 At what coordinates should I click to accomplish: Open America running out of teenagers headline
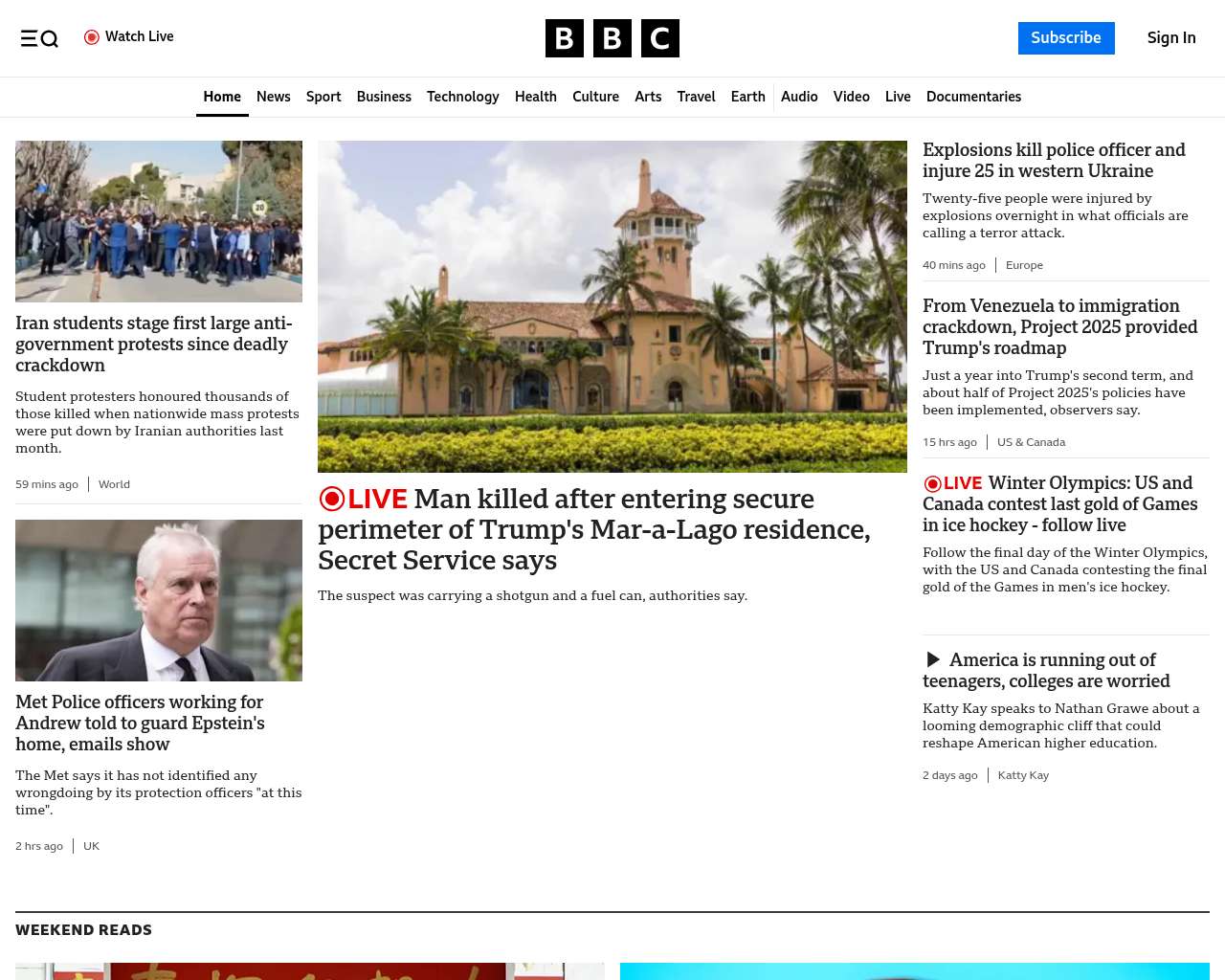tap(1046, 671)
